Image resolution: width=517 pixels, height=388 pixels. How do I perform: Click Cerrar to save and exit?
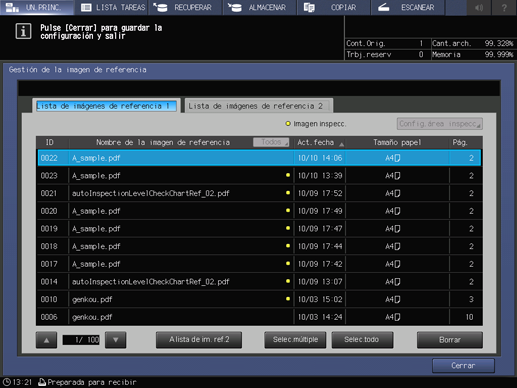pyautogui.click(x=463, y=366)
